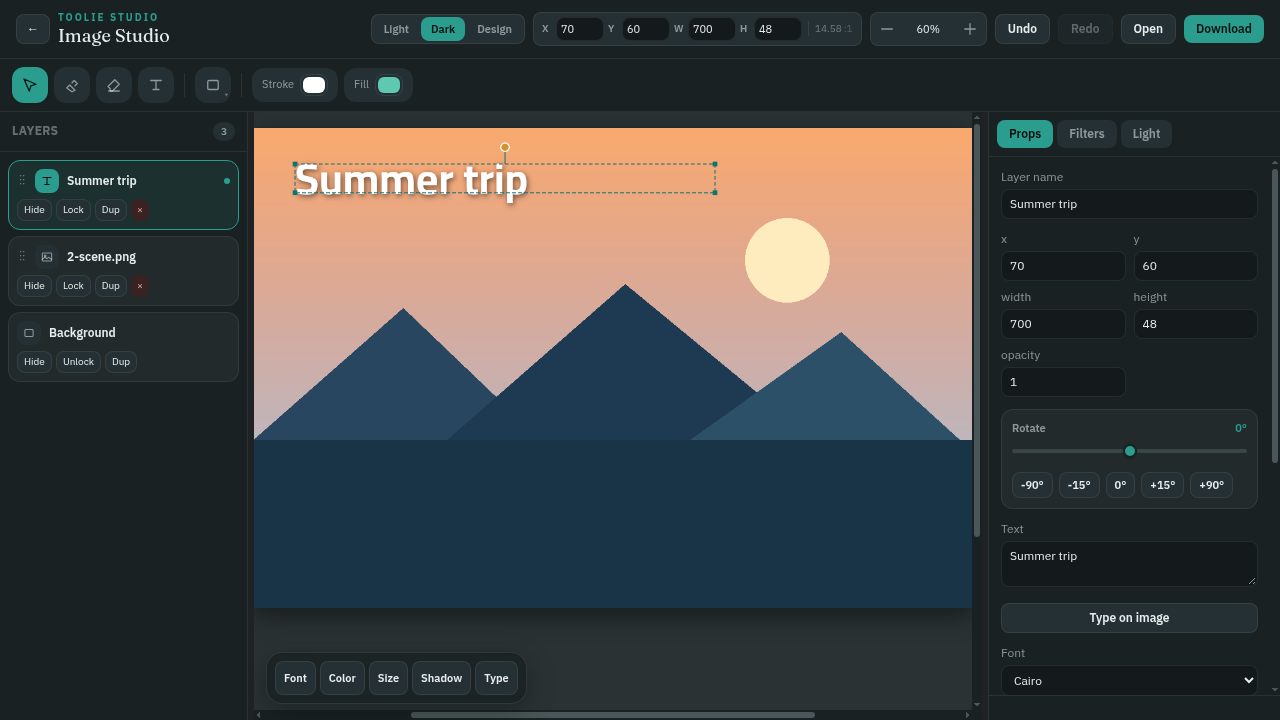Image resolution: width=1280 pixels, height=720 pixels.
Task: Hide the Background layer
Action: pos(34,362)
